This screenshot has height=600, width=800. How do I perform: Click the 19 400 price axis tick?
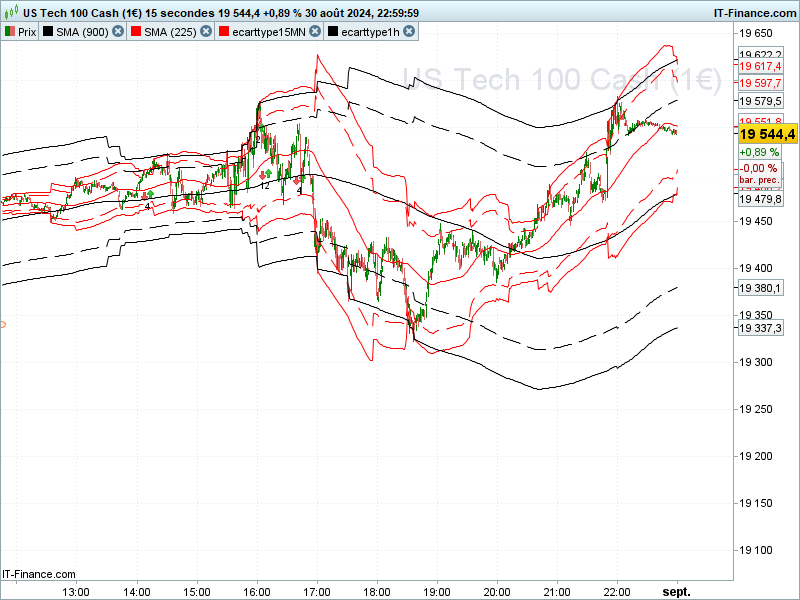coord(756,268)
